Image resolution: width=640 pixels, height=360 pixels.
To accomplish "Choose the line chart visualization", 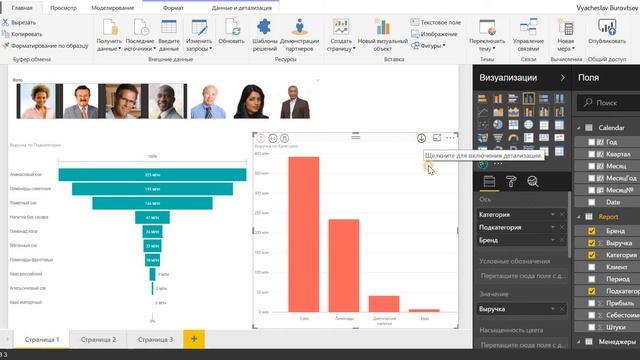I will [482, 111].
